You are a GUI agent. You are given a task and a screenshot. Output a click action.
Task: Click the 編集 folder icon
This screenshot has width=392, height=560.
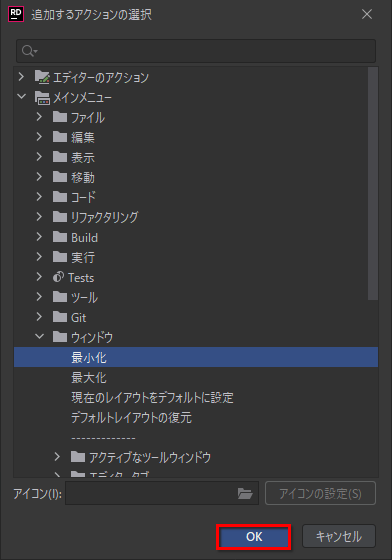click(x=60, y=137)
